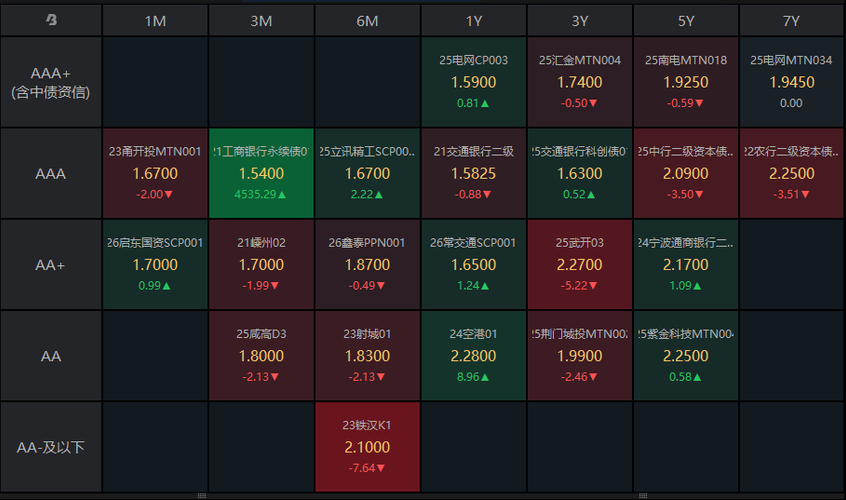Open the 25武开03 bond cell
The image size is (846, 500).
579,265
